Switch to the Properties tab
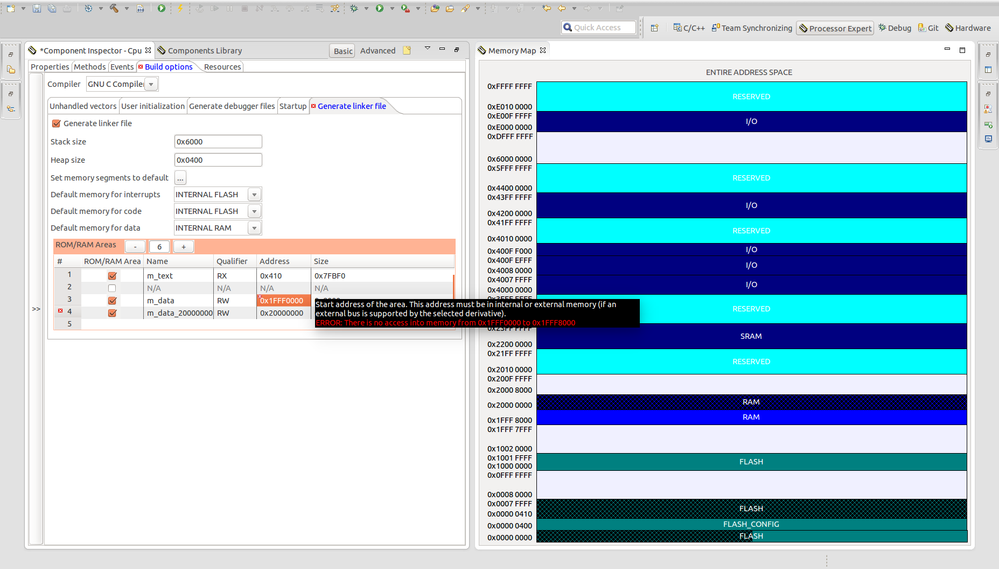999x569 pixels. (50, 67)
